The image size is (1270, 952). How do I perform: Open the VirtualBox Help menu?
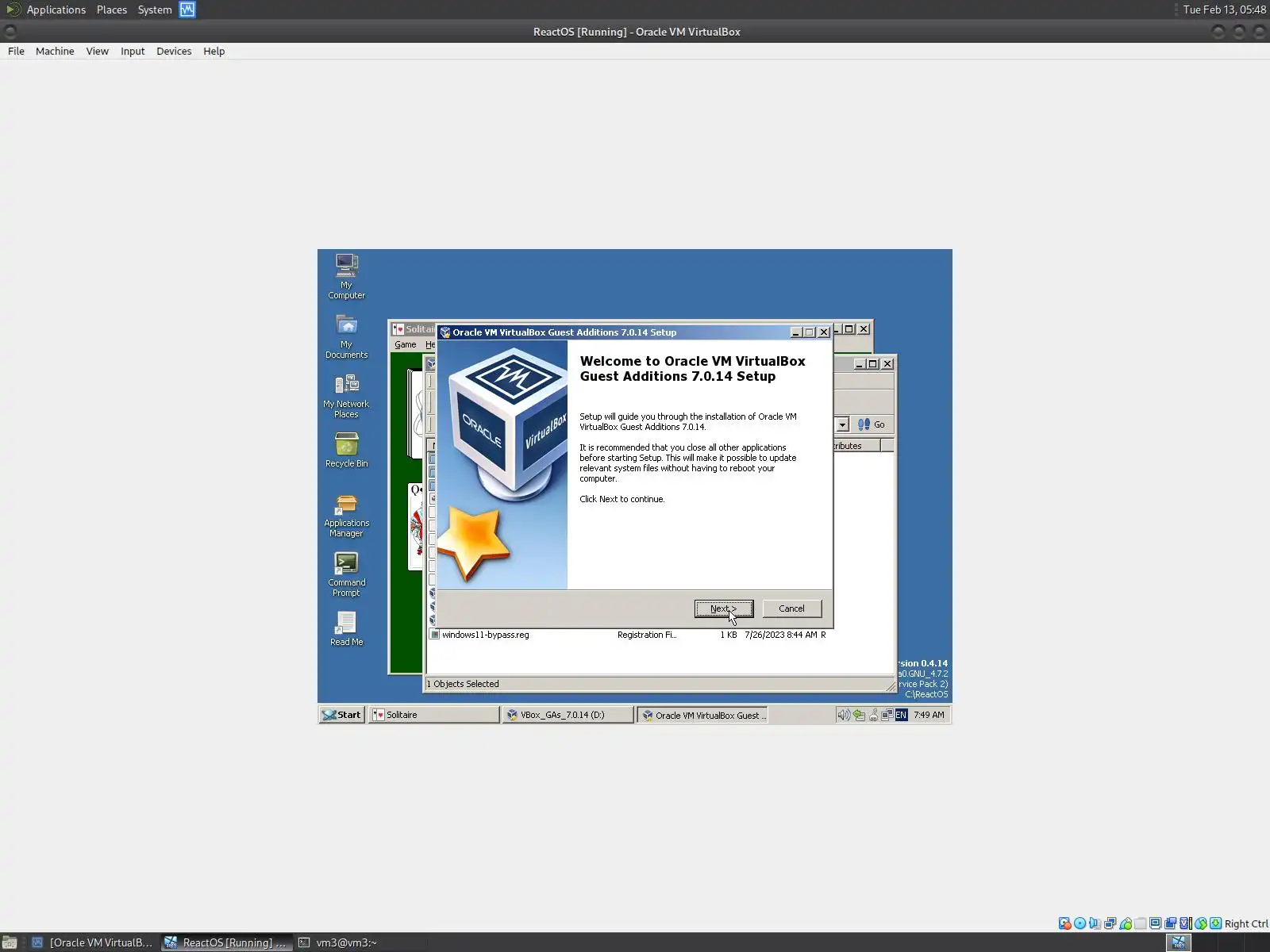pos(214,51)
